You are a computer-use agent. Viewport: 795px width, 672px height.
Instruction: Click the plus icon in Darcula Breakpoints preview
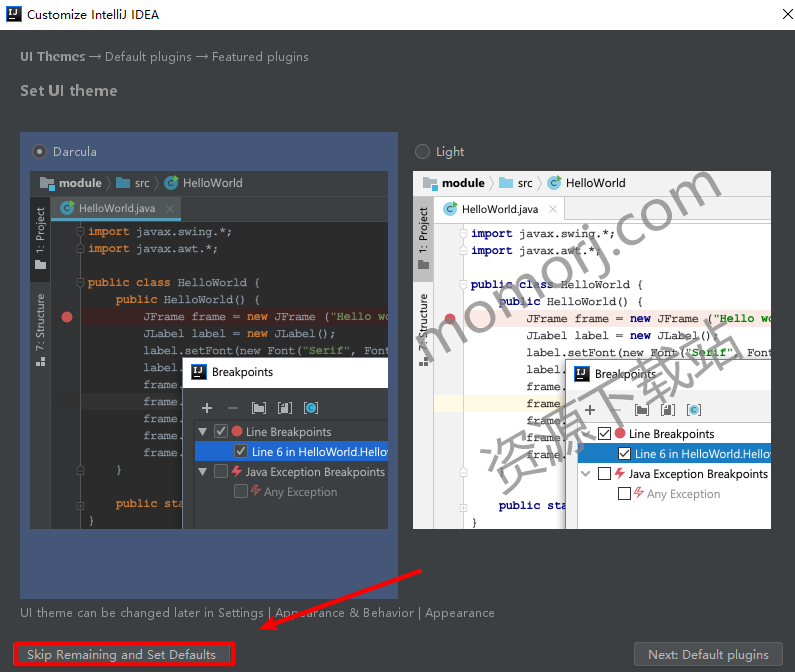click(x=207, y=408)
